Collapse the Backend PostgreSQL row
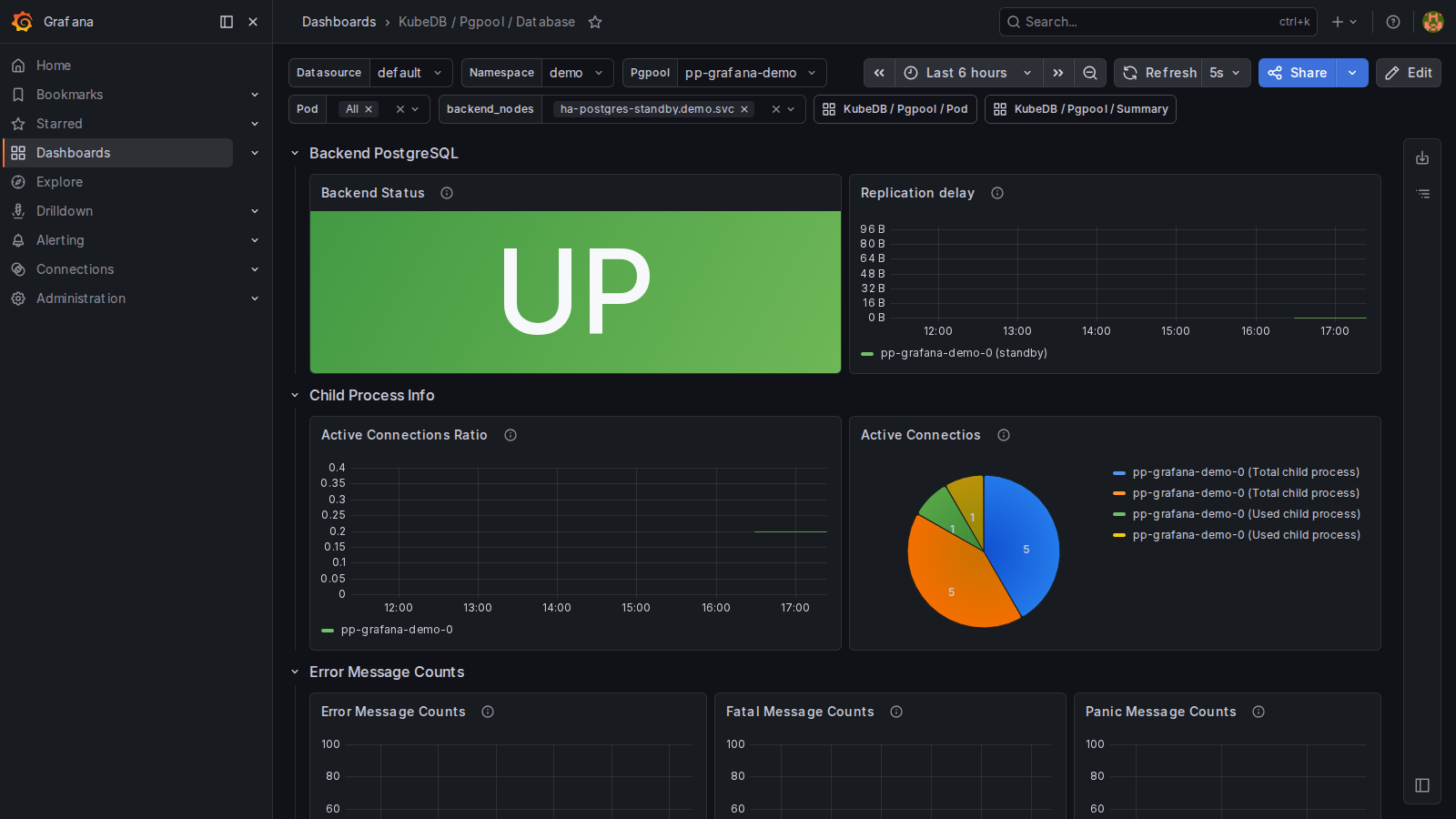 coord(295,153)
